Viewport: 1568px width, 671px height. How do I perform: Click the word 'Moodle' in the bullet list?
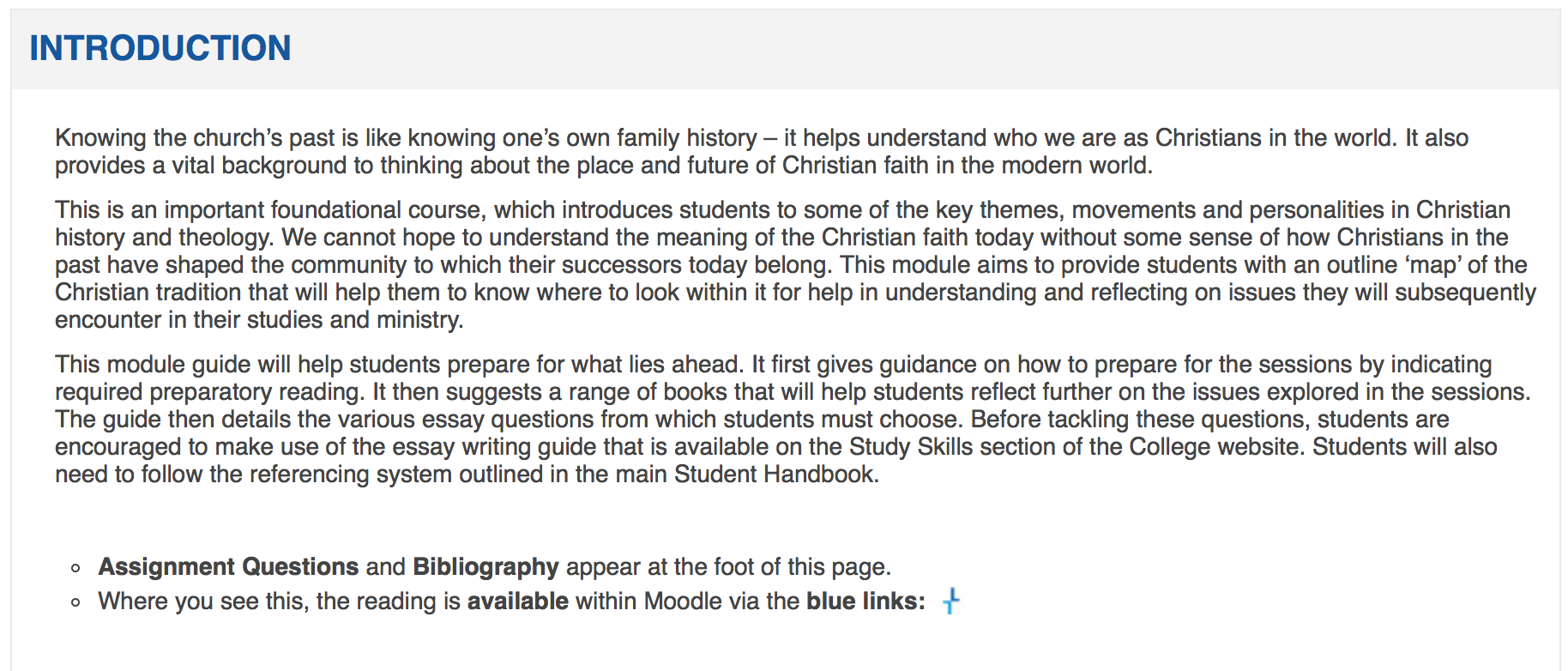(683, 601)
